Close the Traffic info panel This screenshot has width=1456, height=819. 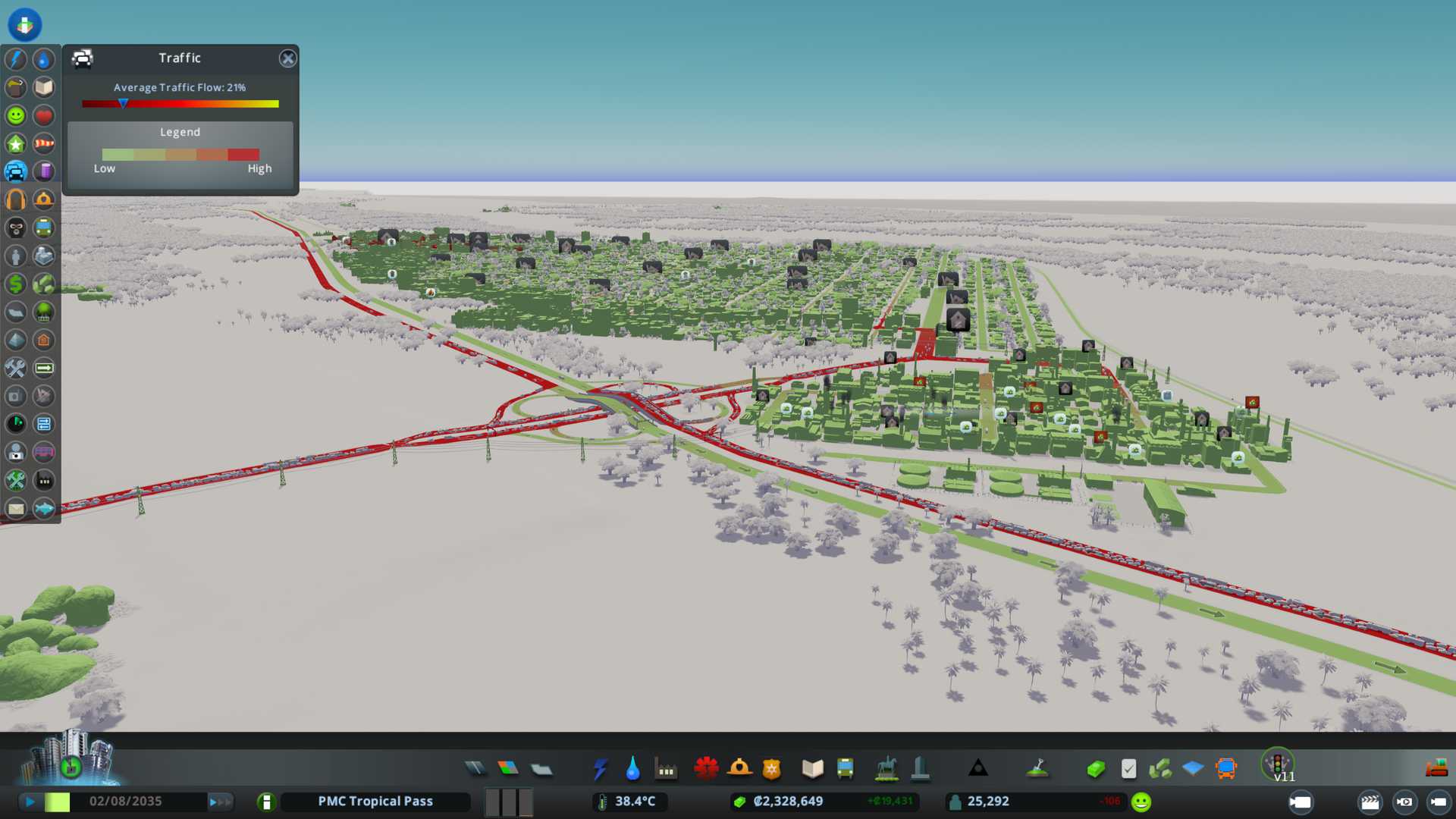(x=287, y=58)
